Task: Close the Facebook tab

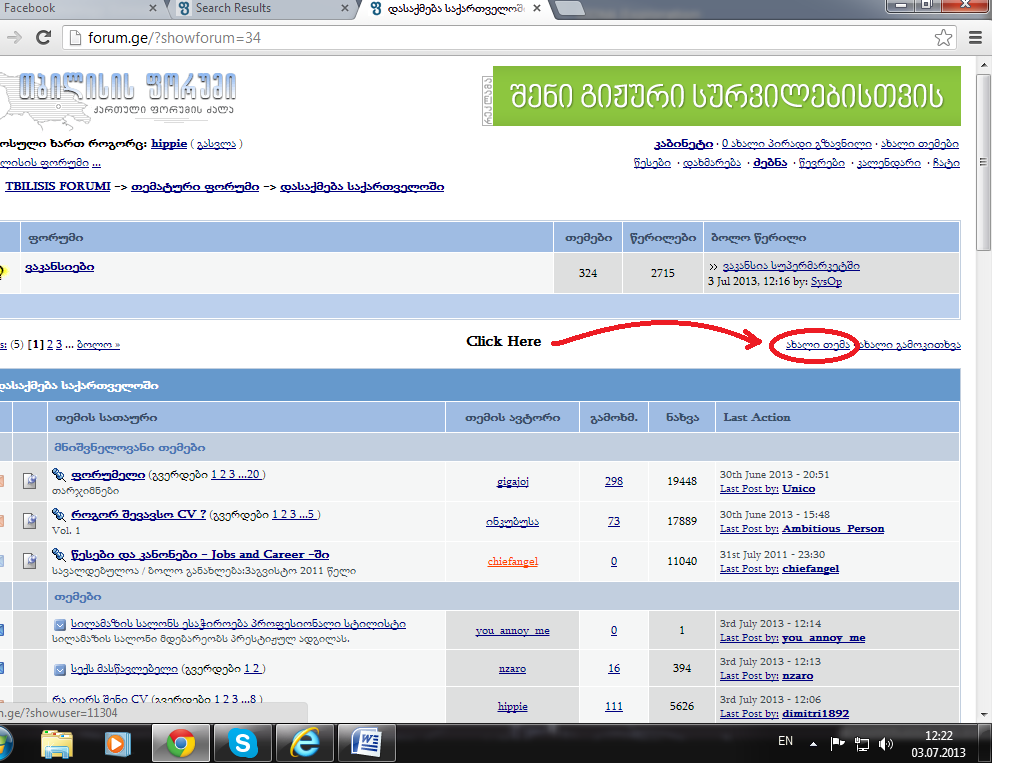Action: (153, 8)
